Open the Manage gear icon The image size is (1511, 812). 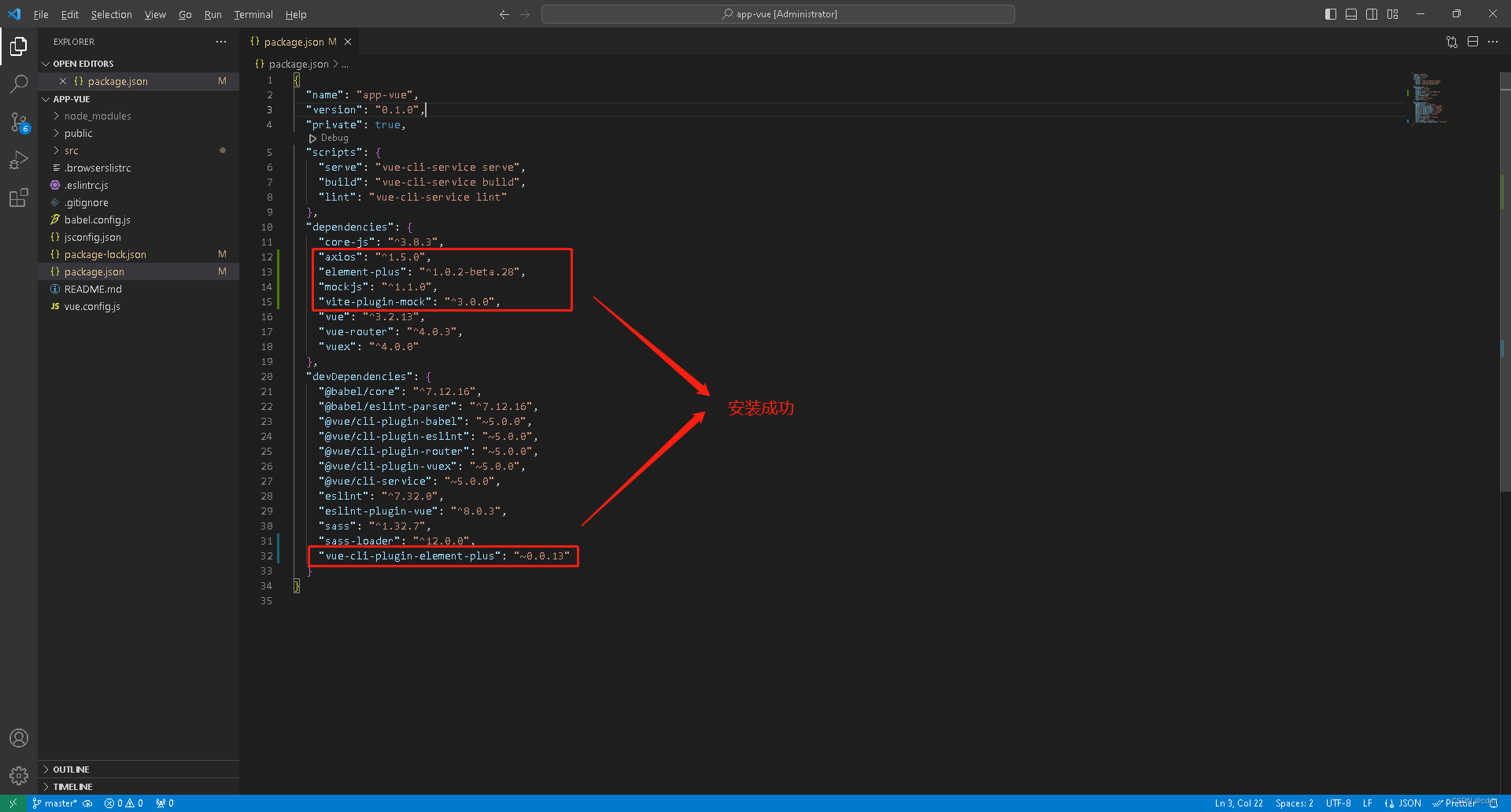click(19, 776)
